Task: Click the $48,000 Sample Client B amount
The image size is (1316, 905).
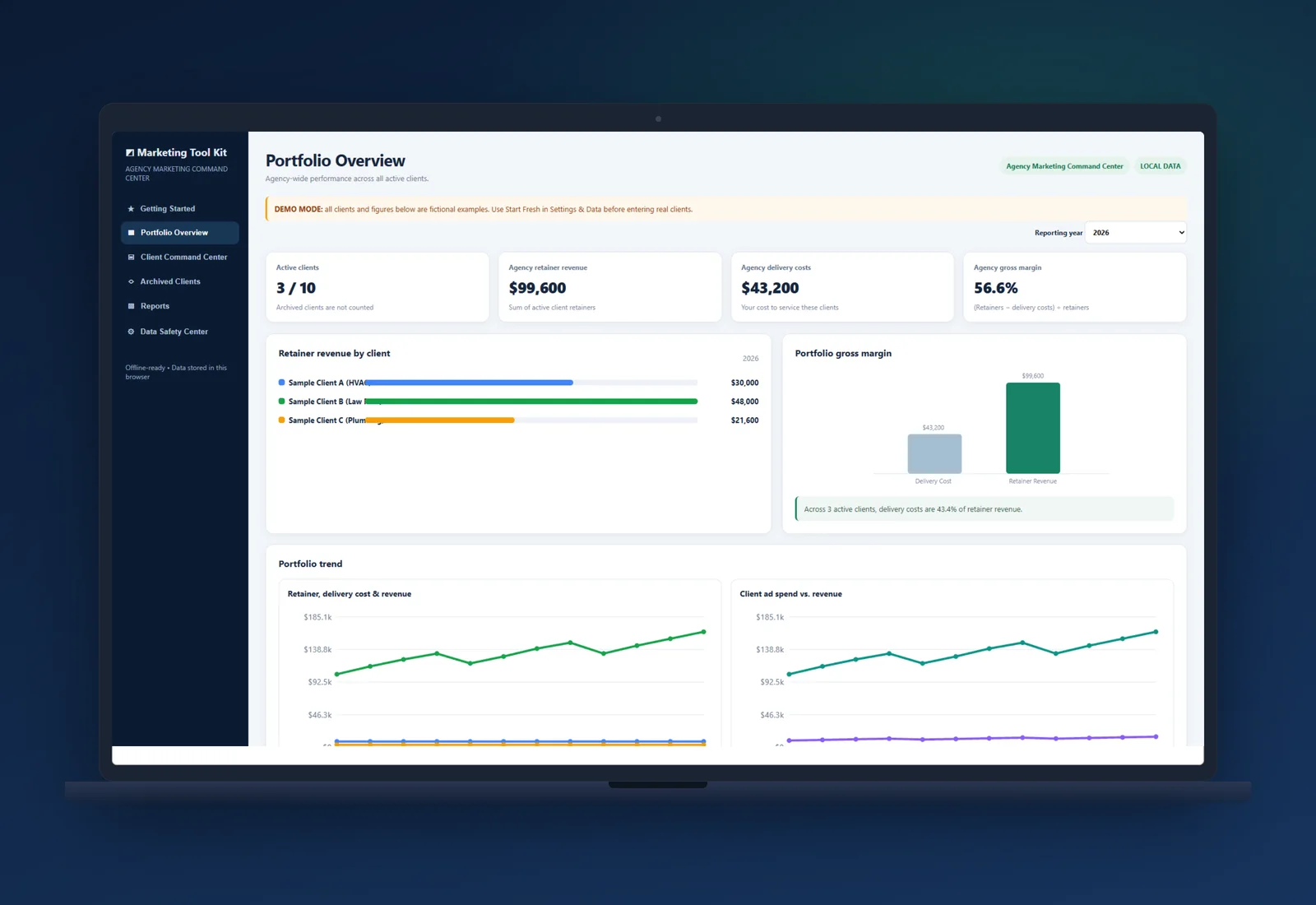Action: tap(744, 401)
